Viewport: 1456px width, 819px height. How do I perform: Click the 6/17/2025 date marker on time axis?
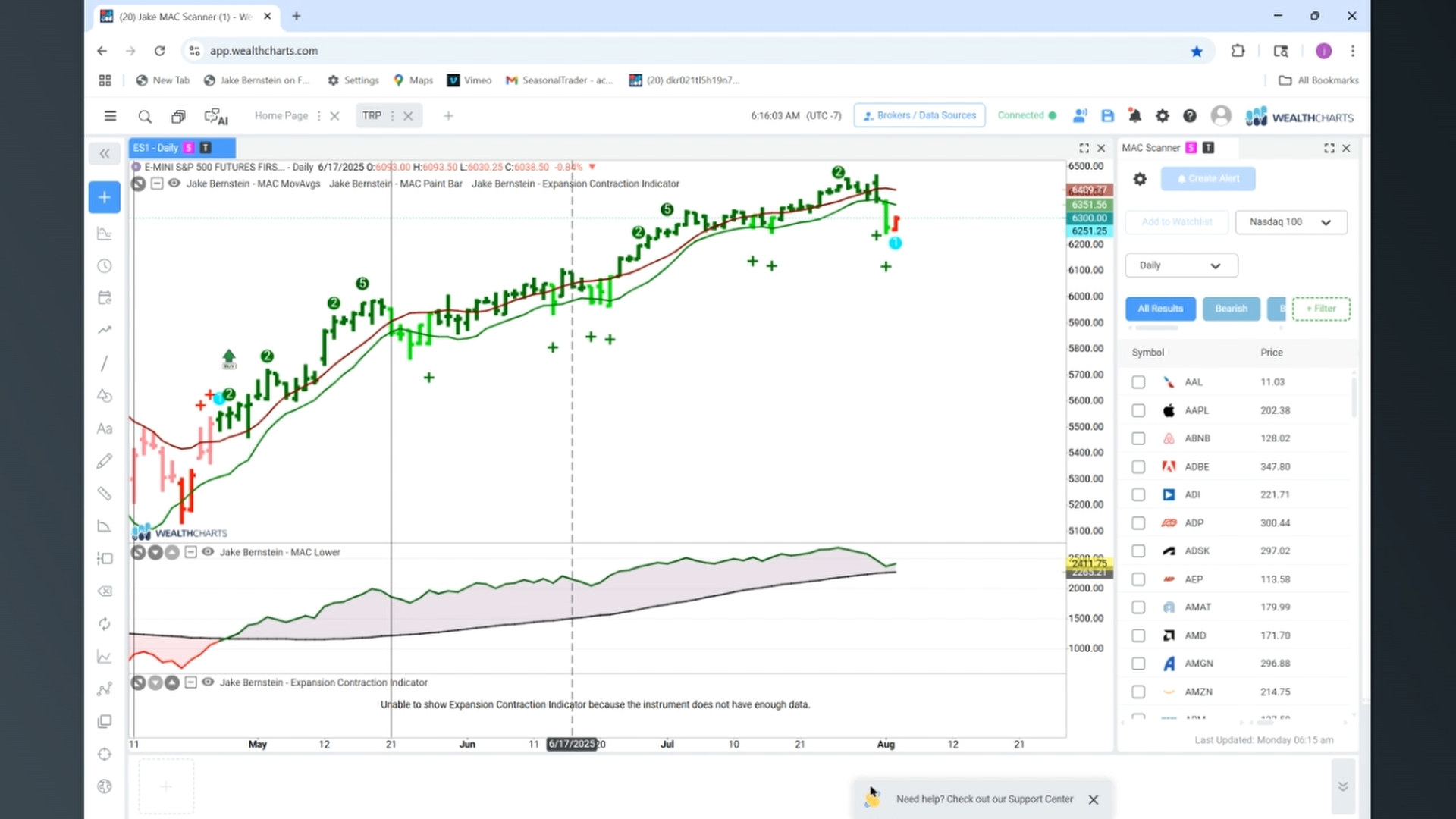(572, 744)
